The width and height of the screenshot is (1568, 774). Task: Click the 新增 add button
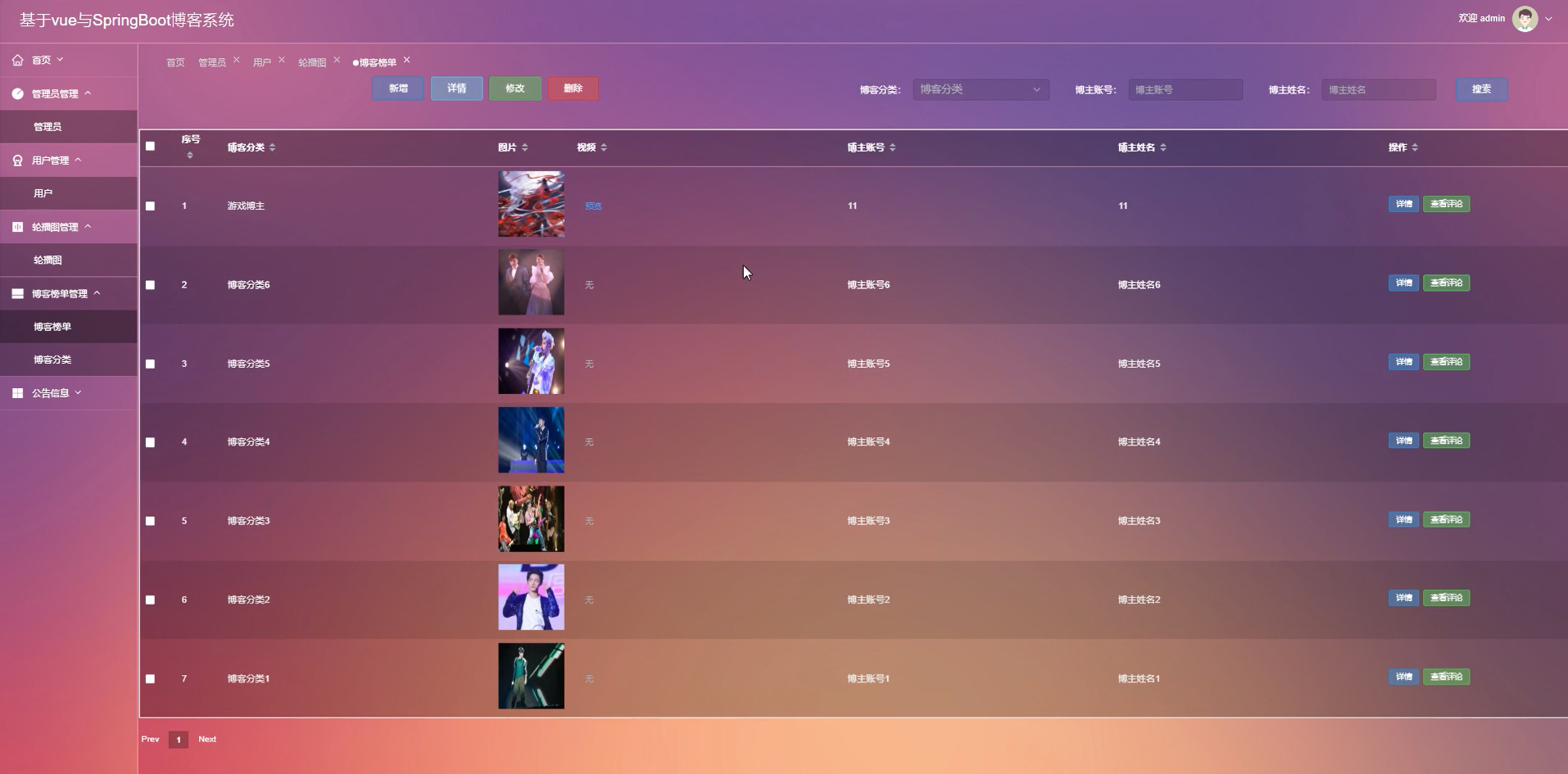coord(398,88)
